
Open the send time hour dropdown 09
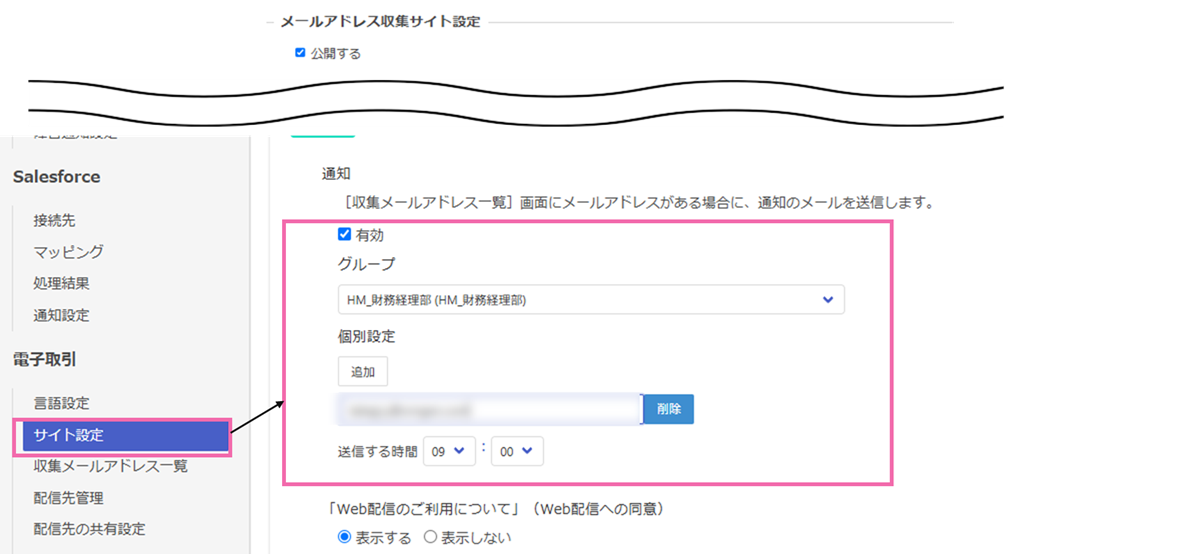click(x=447, y=451)
